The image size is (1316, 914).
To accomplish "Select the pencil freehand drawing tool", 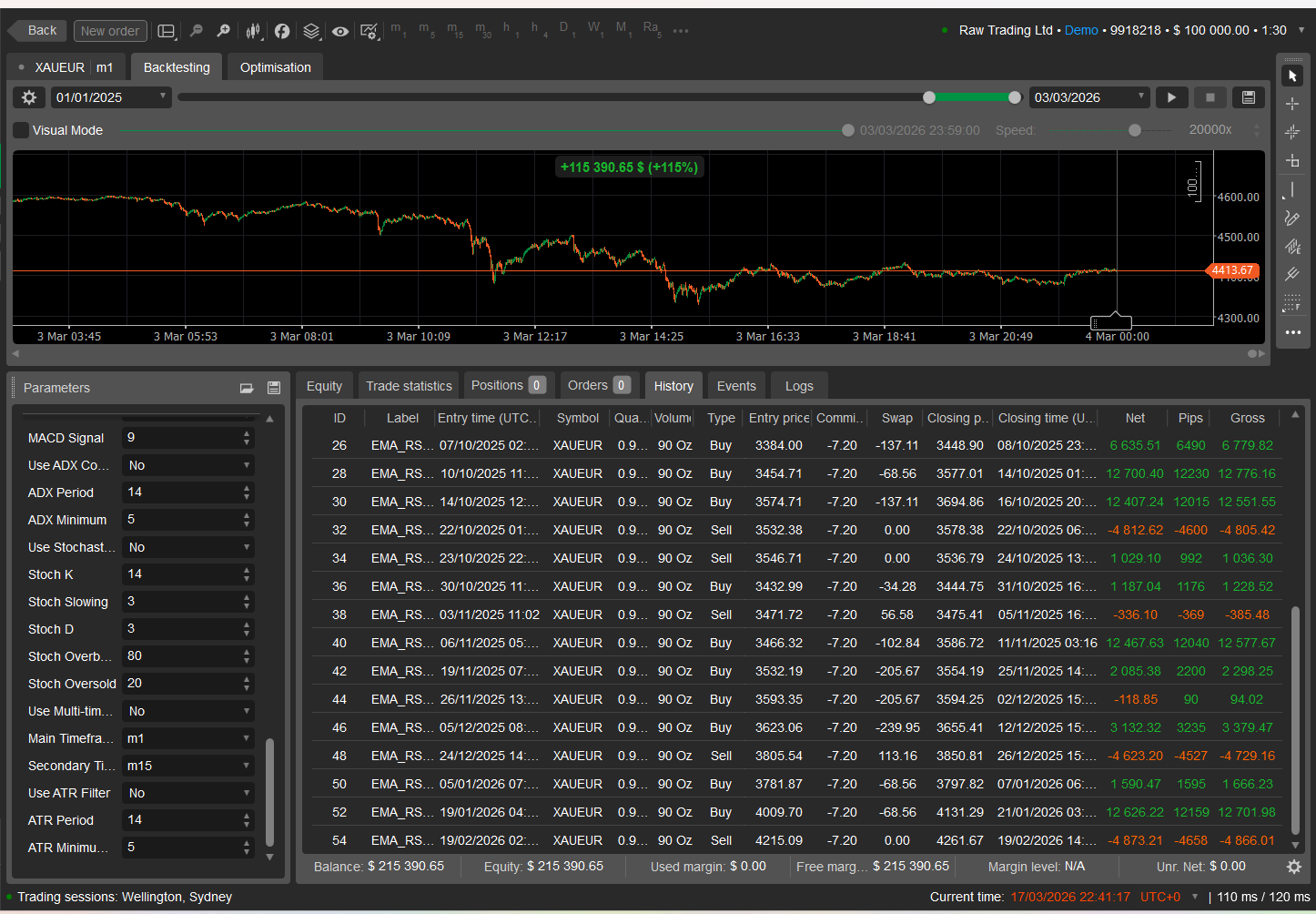I will tap(1292, 218).
